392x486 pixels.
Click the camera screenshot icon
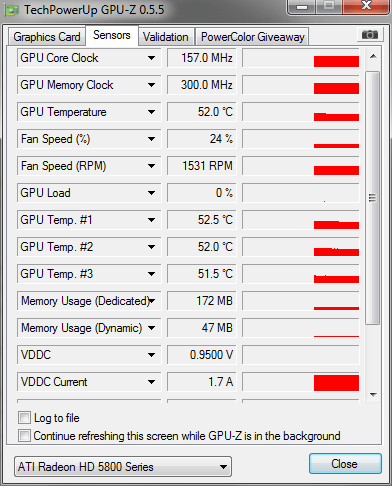click(x=369, y=34)
